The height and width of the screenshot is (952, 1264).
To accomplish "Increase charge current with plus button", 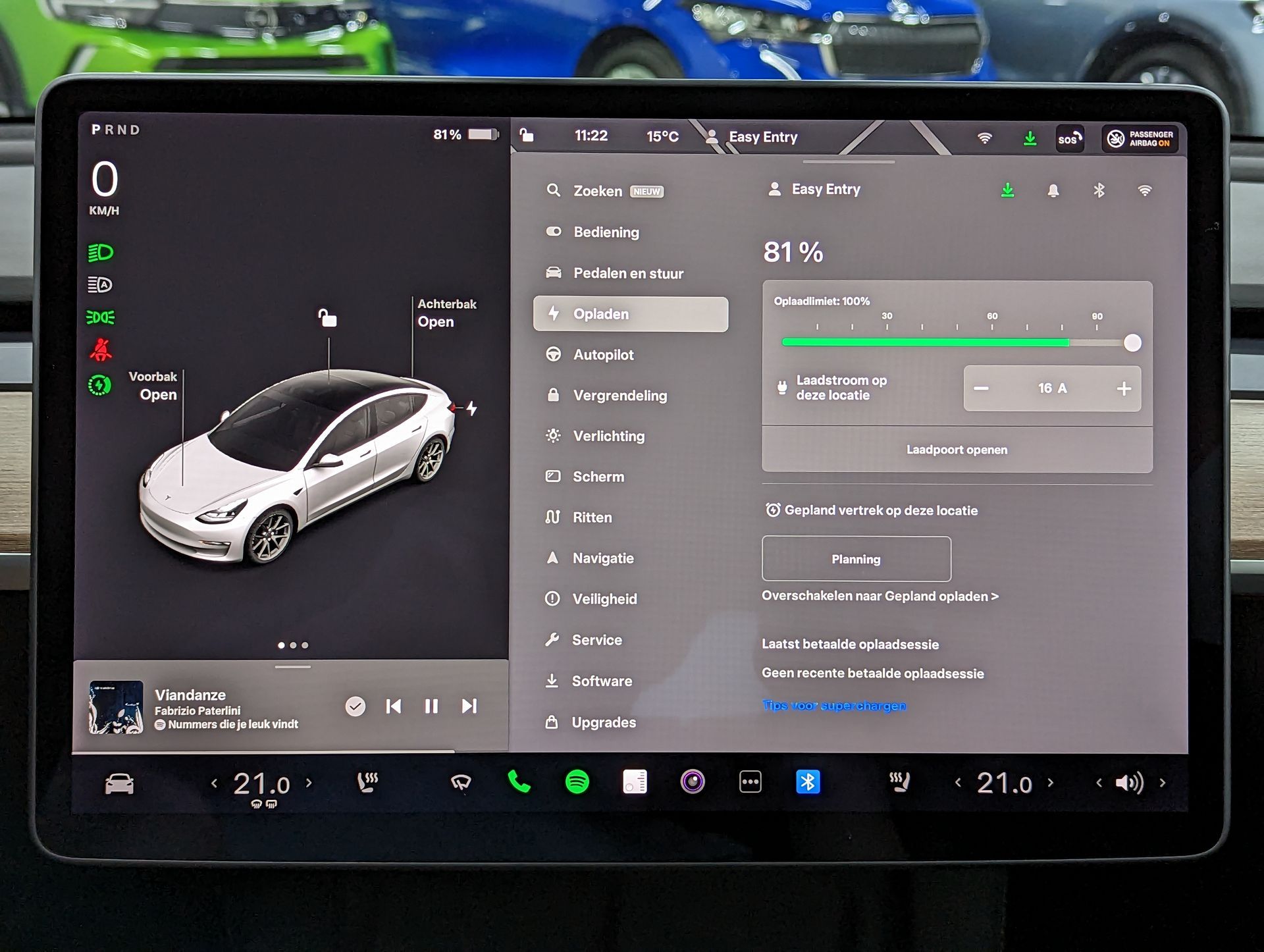I will coord(1124,388).
